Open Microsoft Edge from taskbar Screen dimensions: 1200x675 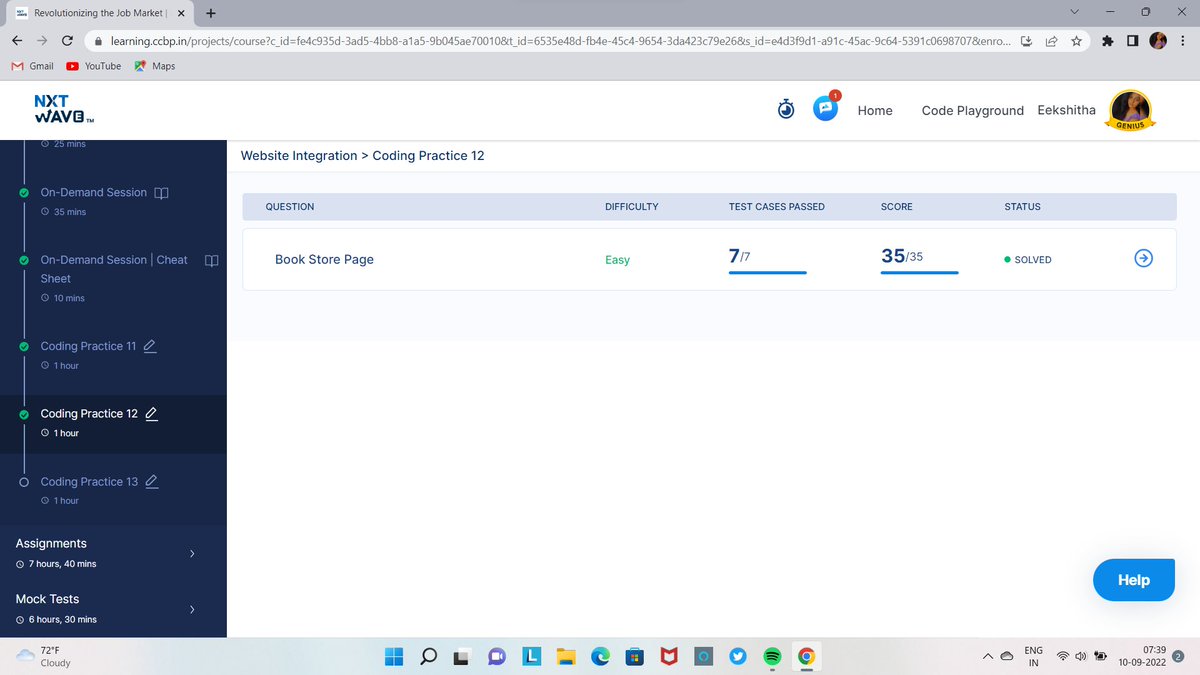click(600, 656)
